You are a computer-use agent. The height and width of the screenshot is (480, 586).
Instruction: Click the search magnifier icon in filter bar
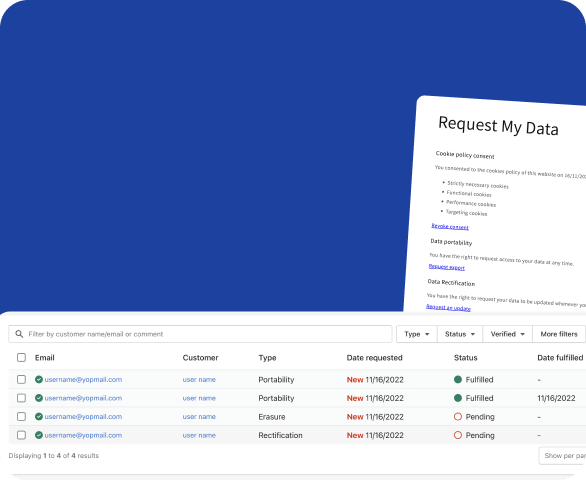pyautogui.click(x=19, y=334)
